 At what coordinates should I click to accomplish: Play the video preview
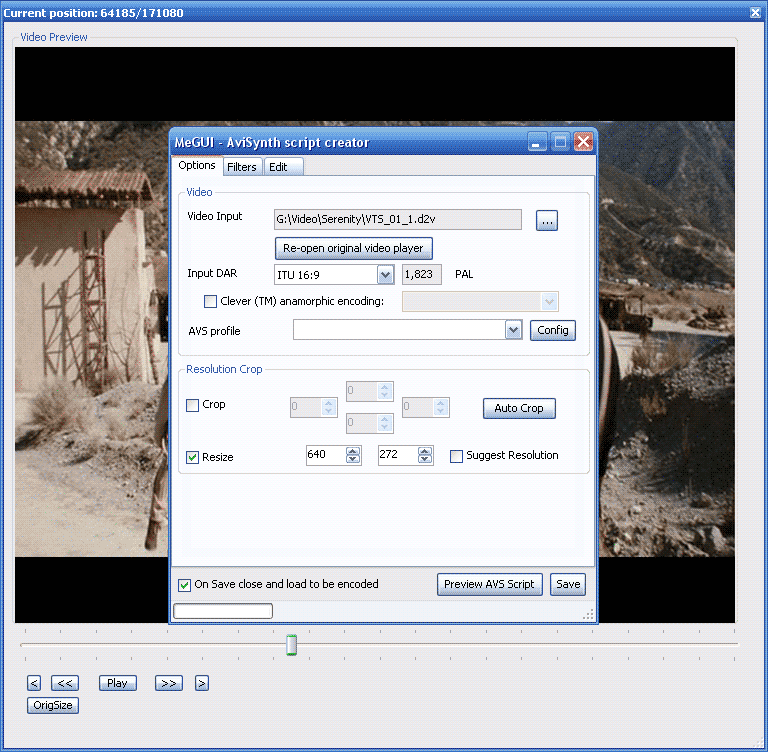(x=118, y=683)
